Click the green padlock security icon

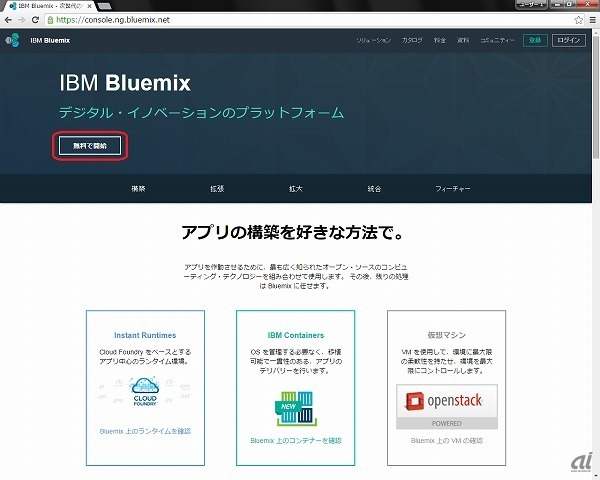pos(51,20)
